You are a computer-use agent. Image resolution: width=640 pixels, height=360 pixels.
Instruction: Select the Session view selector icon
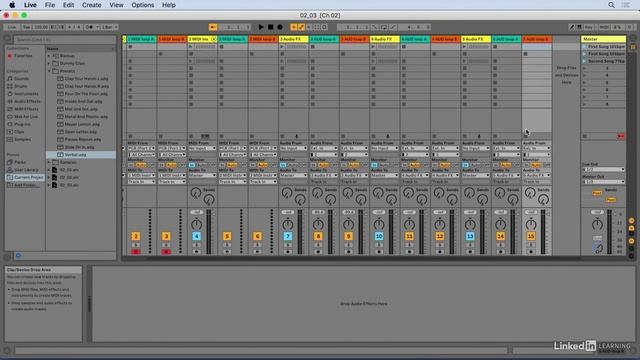coord(633,47)
